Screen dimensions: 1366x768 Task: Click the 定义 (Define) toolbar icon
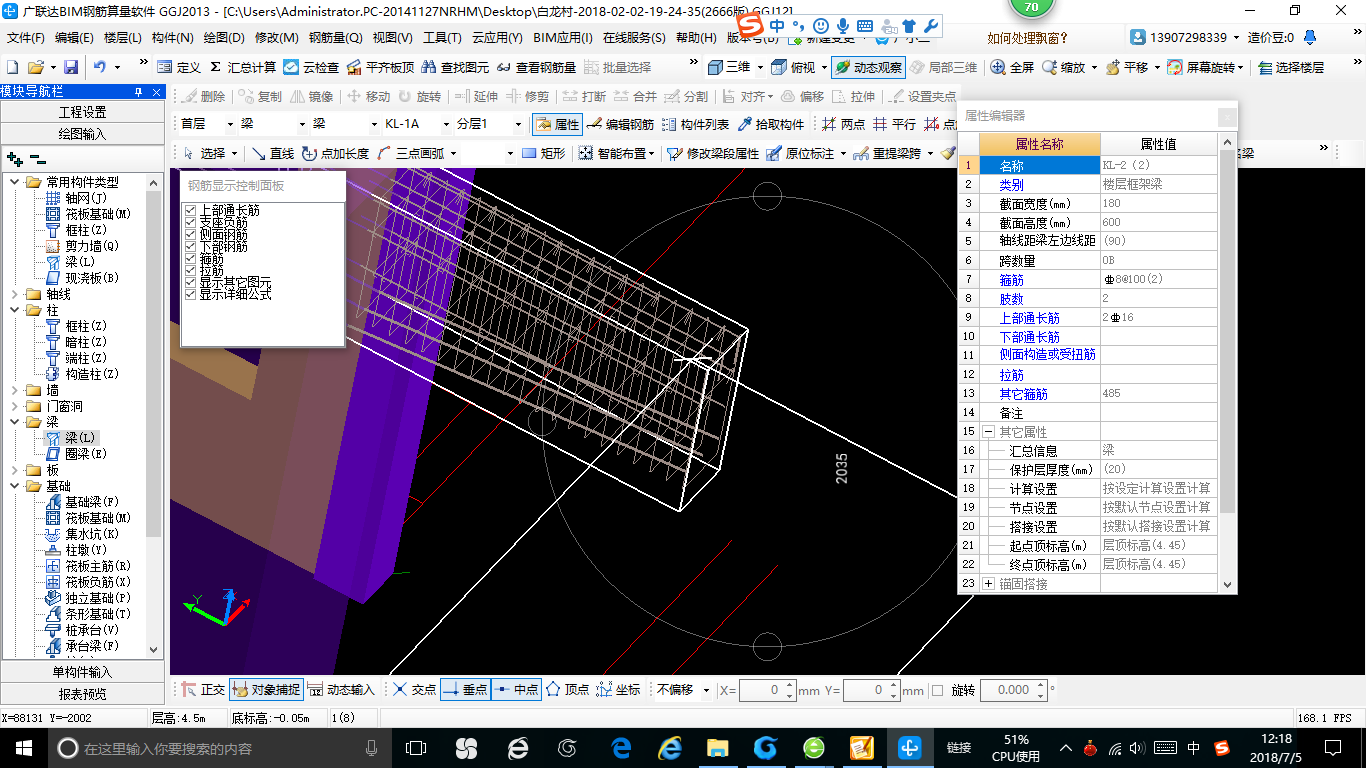click(x=179, y=67)
